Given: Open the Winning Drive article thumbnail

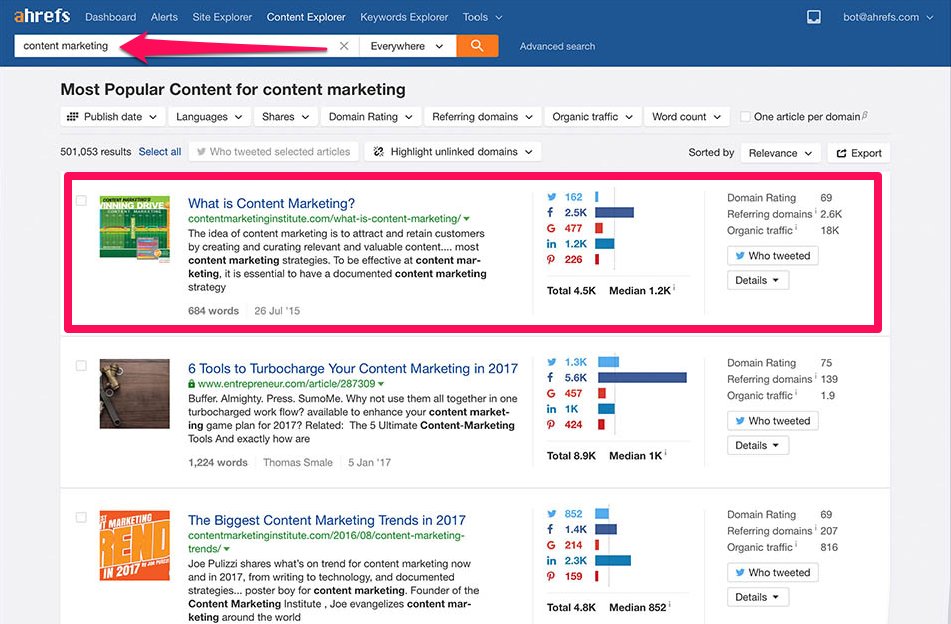Looking at the screenshot, I should [x=135, y=229].
